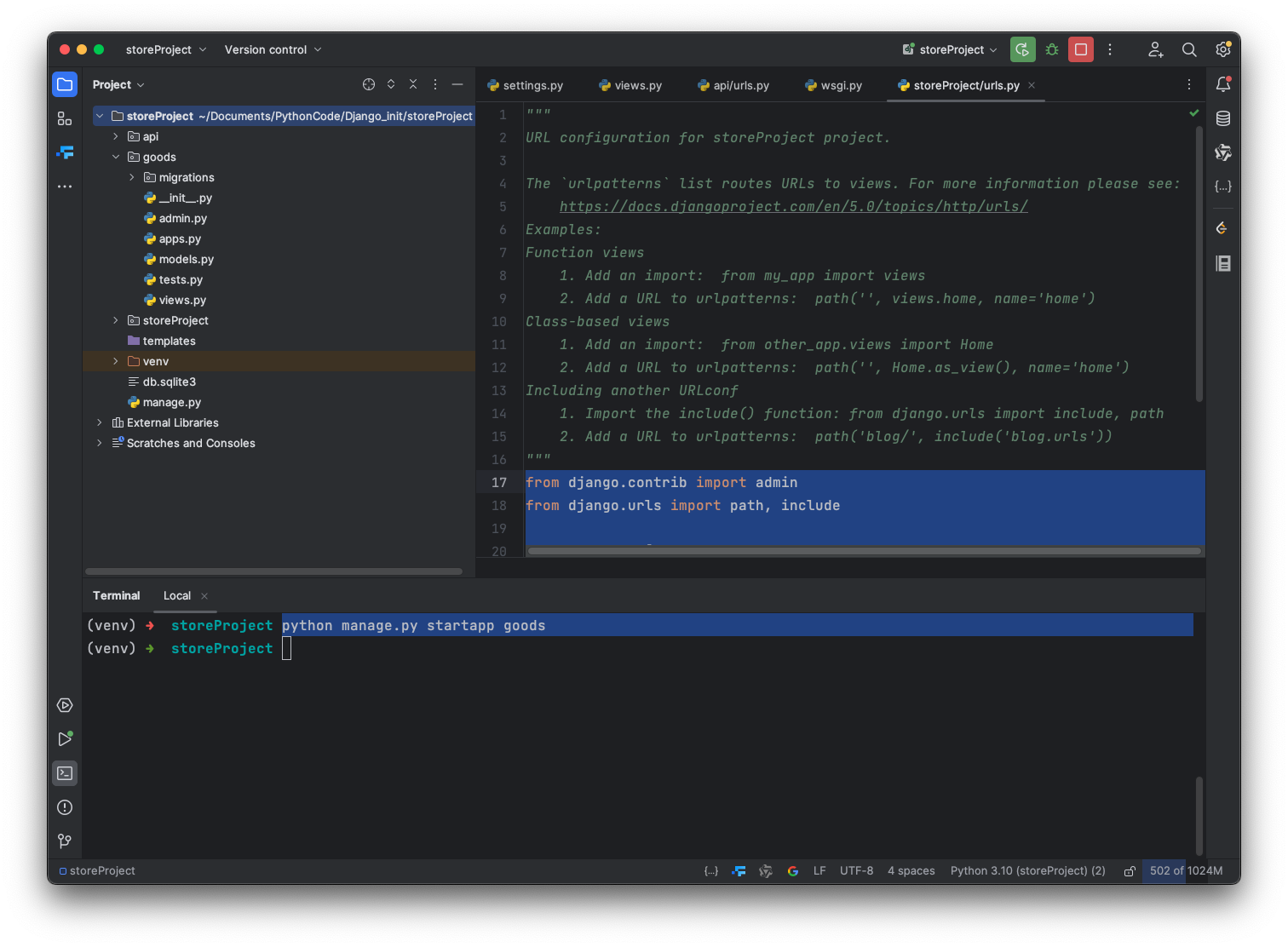Open Search Everywhere magnifier icon

[1189, 49]
